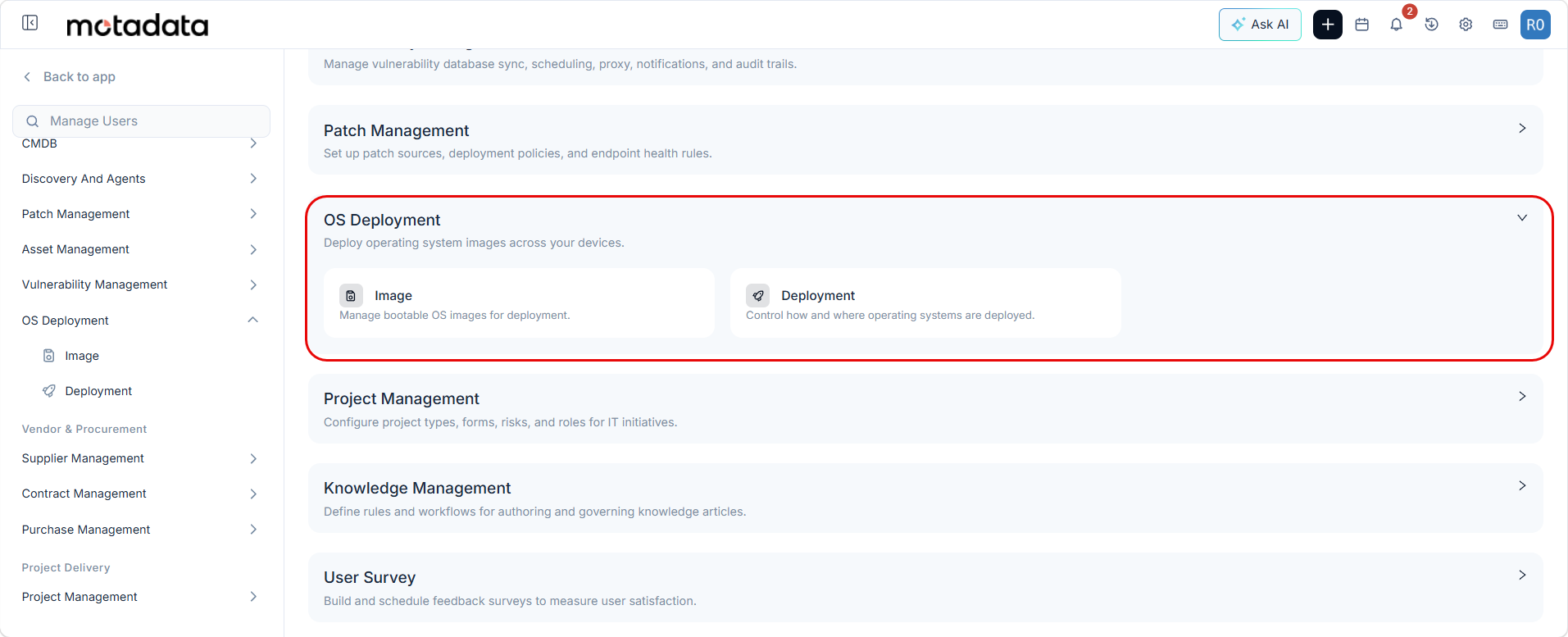View notifications via the bell icon

coord(1397,25)
